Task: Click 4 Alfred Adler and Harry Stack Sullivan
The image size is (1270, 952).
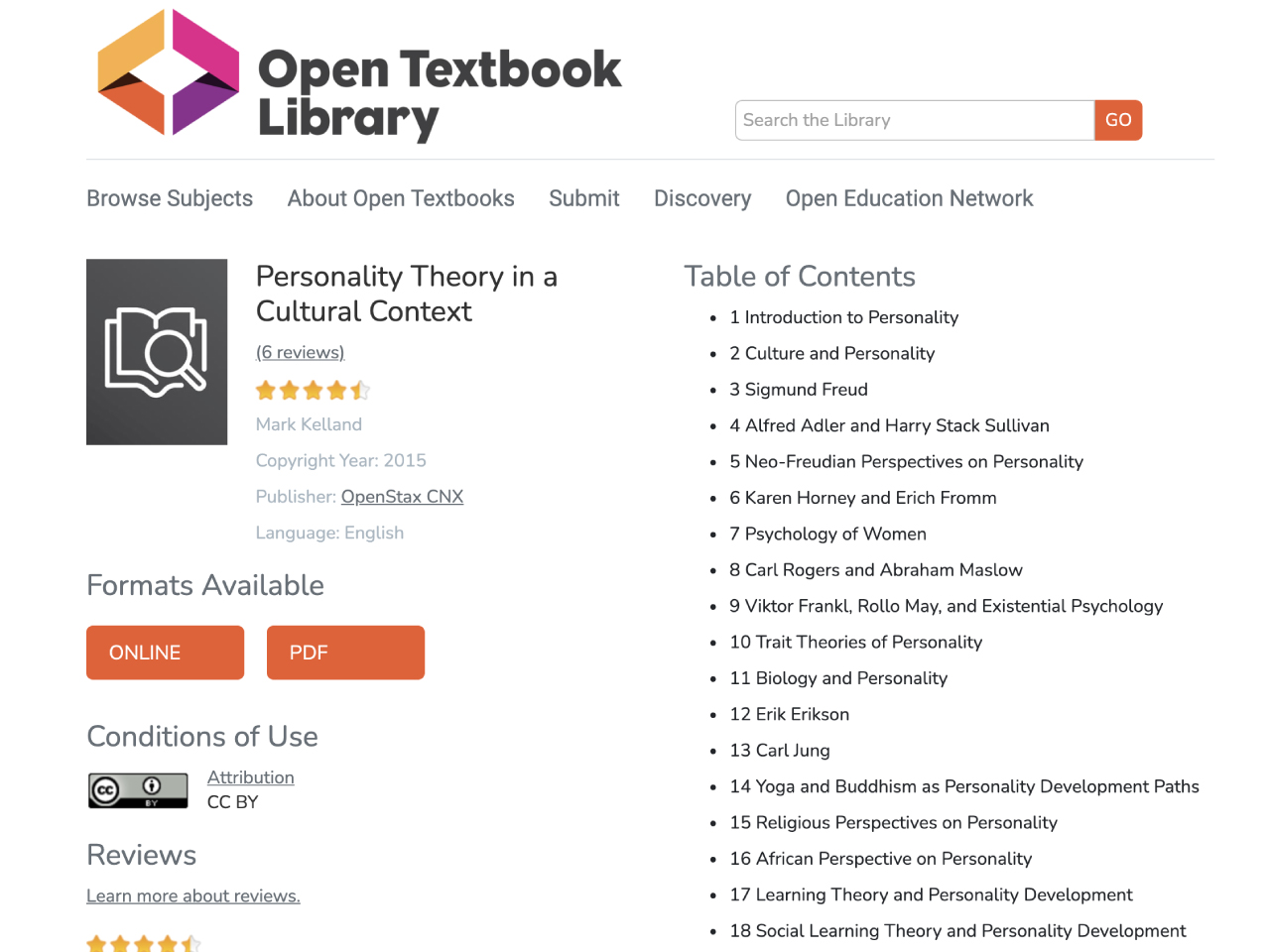Action: 889,425
